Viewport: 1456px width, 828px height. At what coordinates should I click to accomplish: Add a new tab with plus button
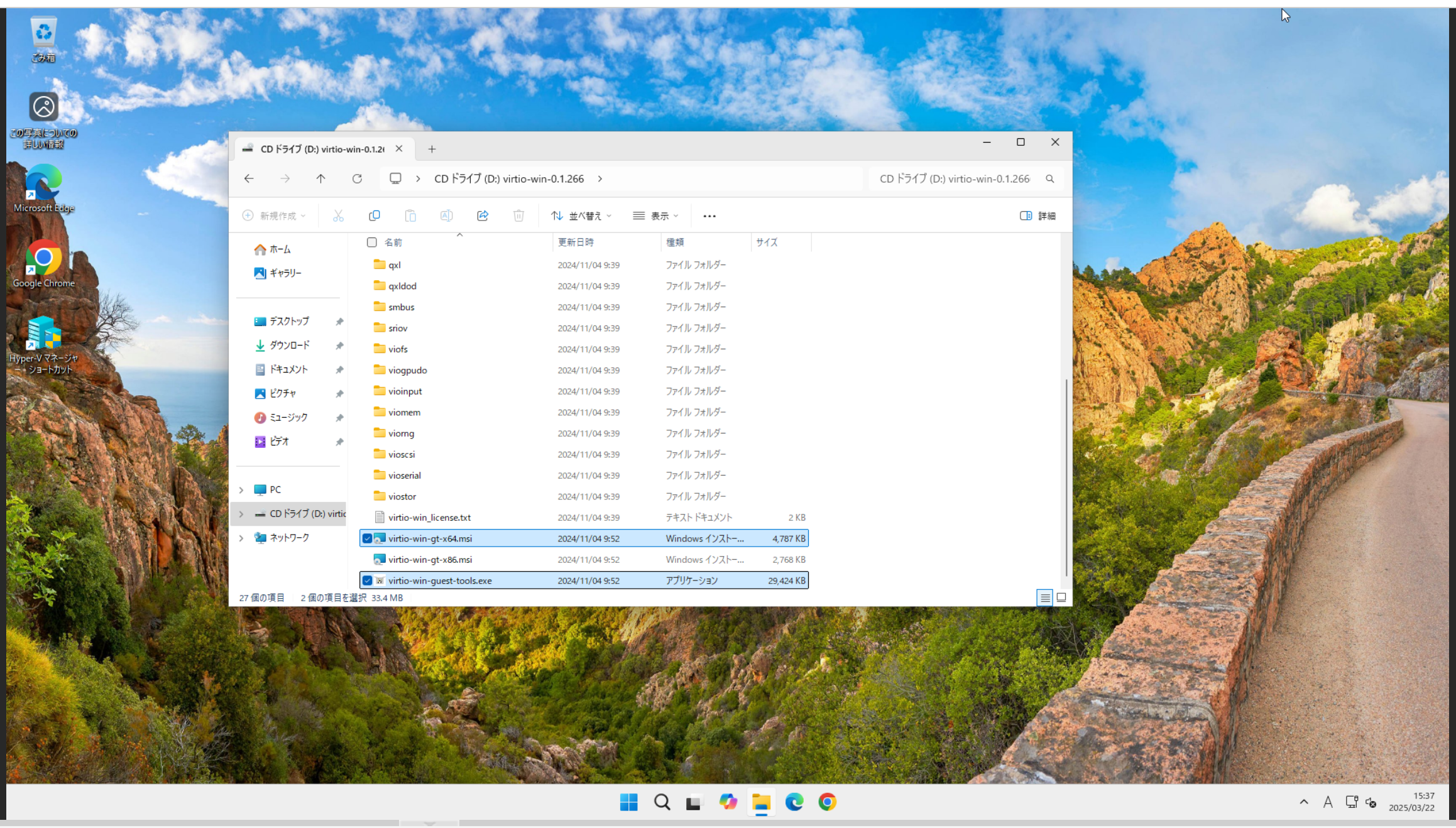[x=432, y=149]
